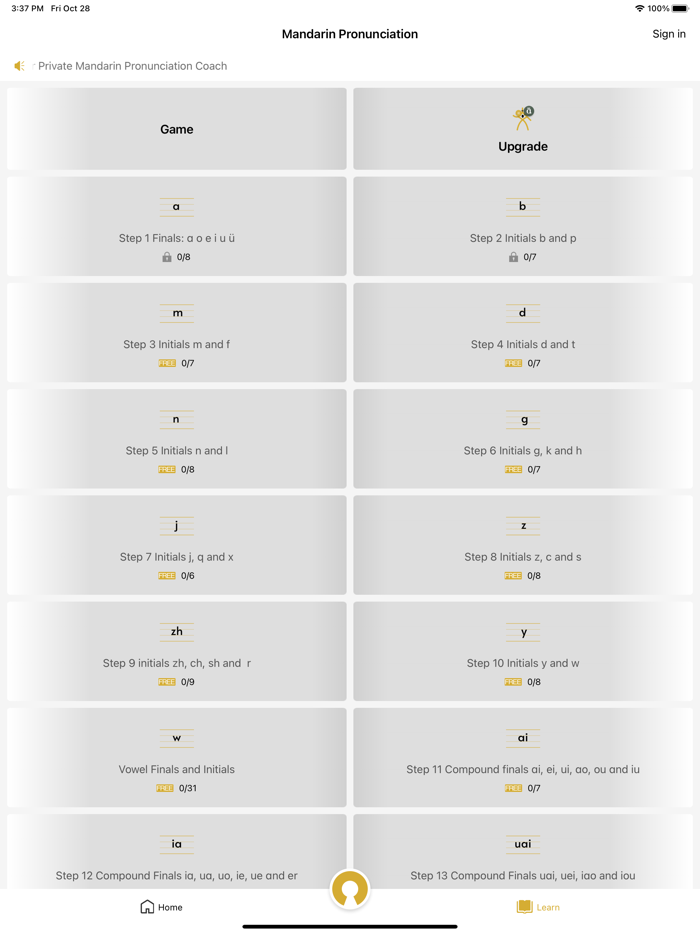Viewport: 700px width, 934px height.
Task: Switch to the Learn tab
Action: [537, 907]
